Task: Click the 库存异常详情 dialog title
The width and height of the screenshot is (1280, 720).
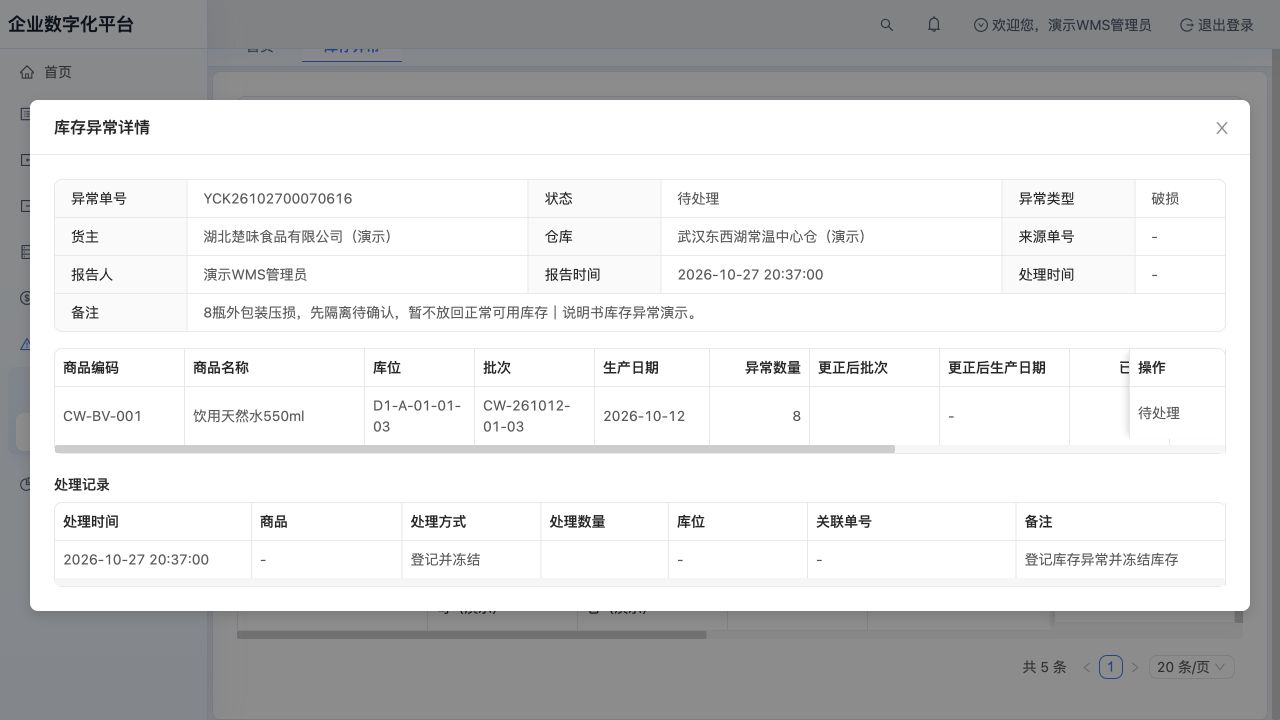Action: (102, 128)
